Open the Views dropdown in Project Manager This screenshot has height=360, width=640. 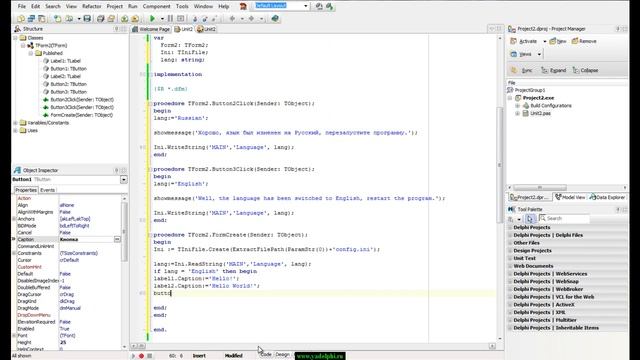point(539,54)
